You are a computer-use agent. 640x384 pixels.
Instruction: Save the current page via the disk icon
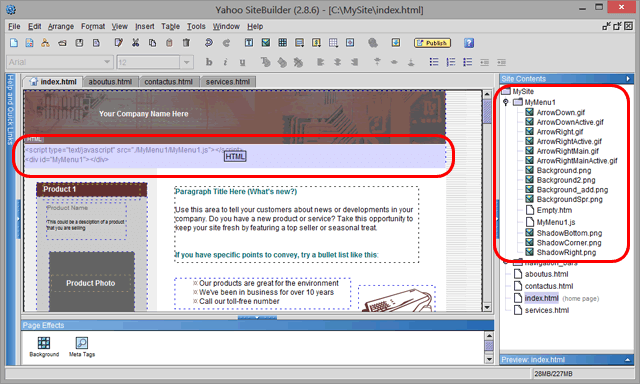[79, 43]
